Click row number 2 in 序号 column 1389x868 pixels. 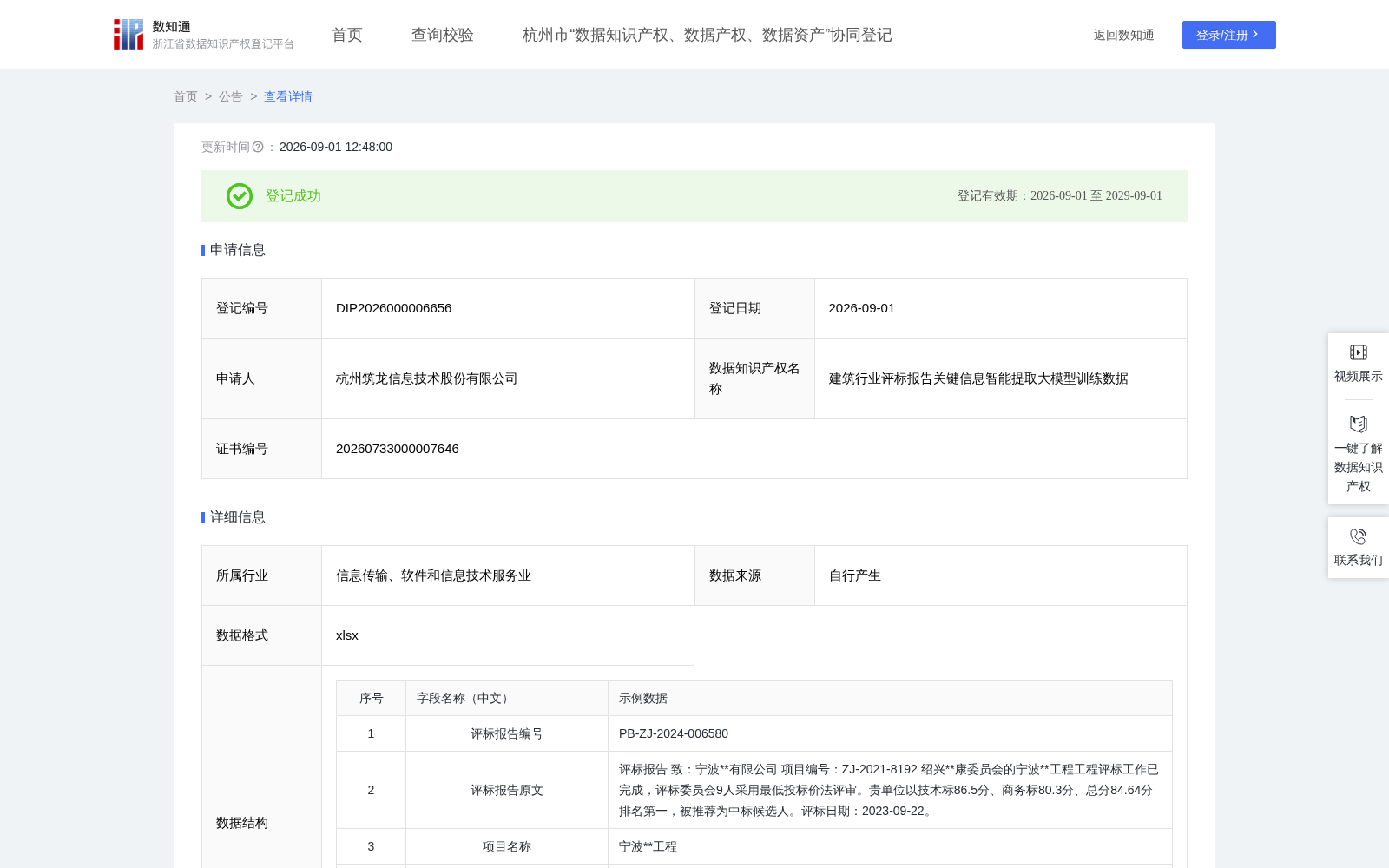(x=371, y=790)
